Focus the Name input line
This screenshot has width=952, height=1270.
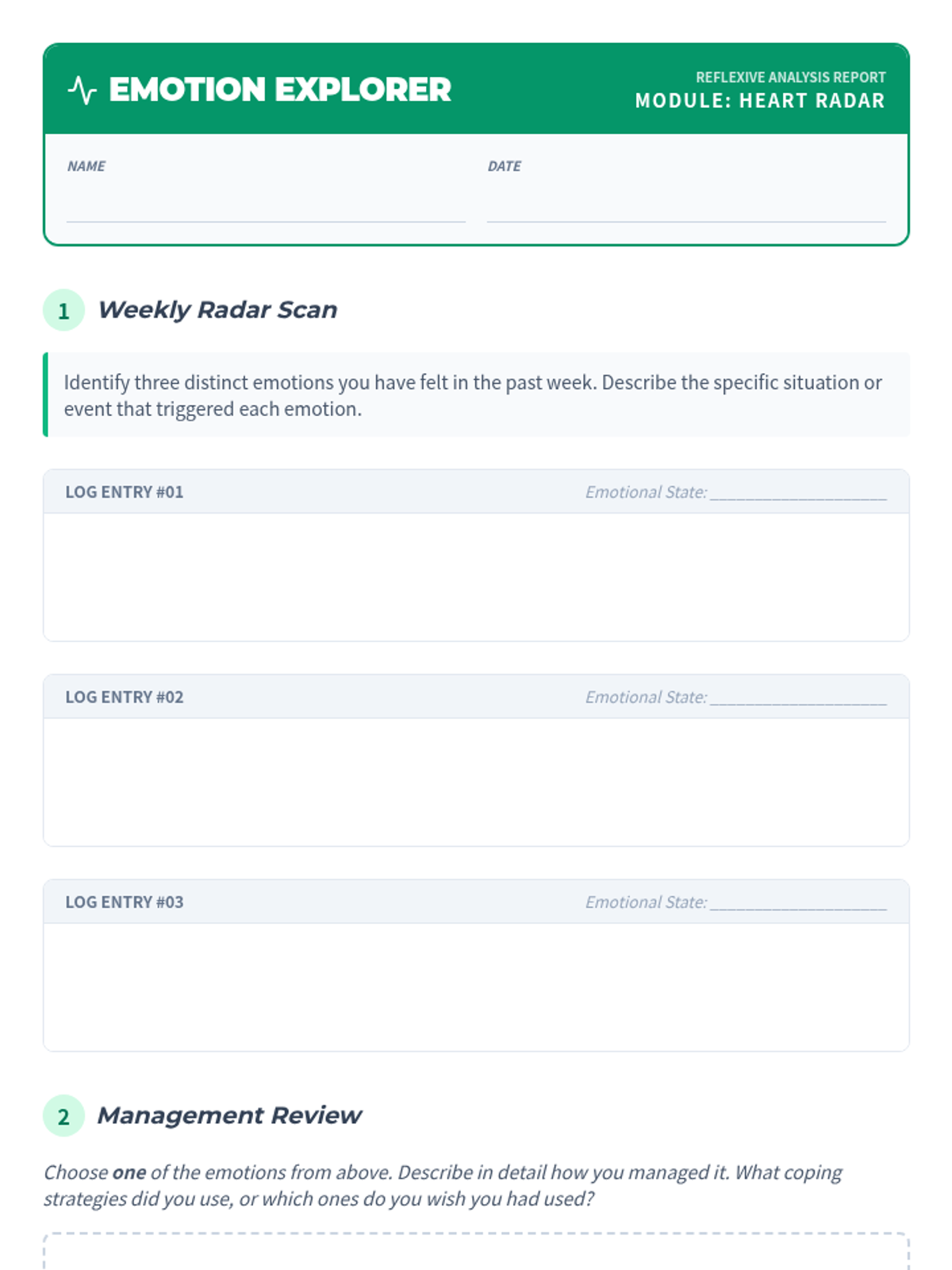tap(266, 208)
